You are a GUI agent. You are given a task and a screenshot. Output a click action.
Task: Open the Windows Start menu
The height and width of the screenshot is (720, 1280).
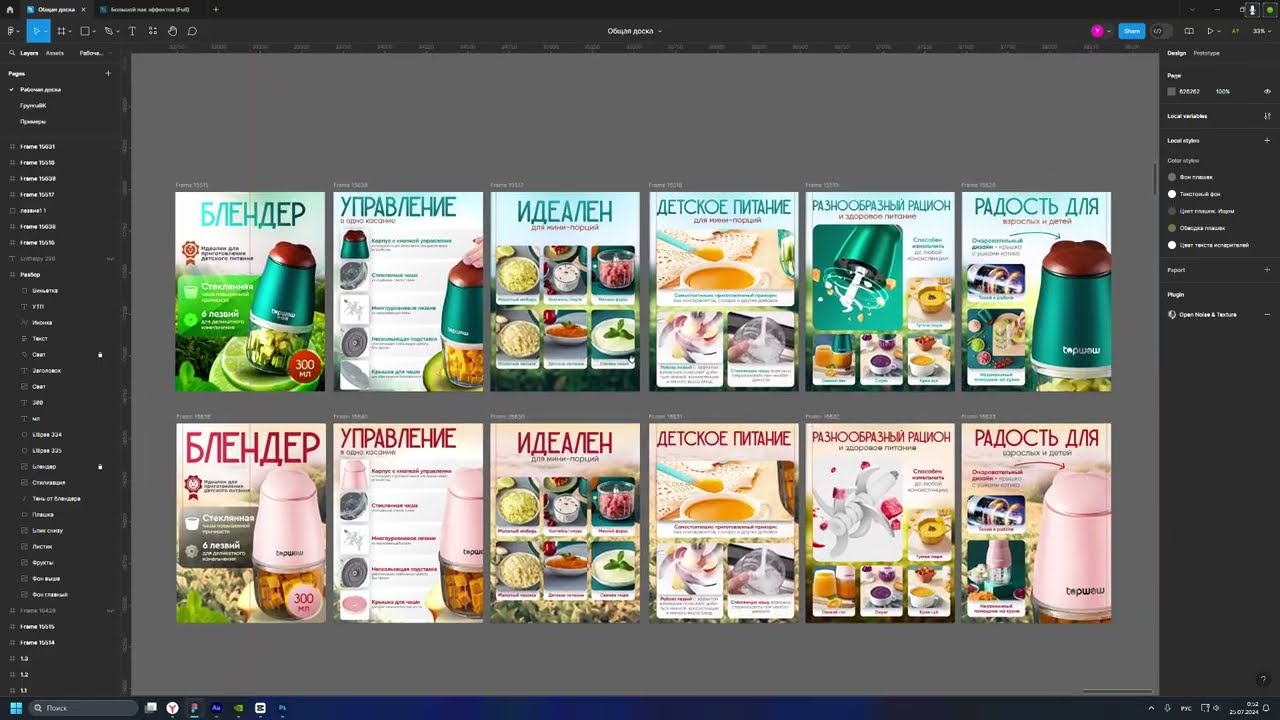tap(16, 708)
